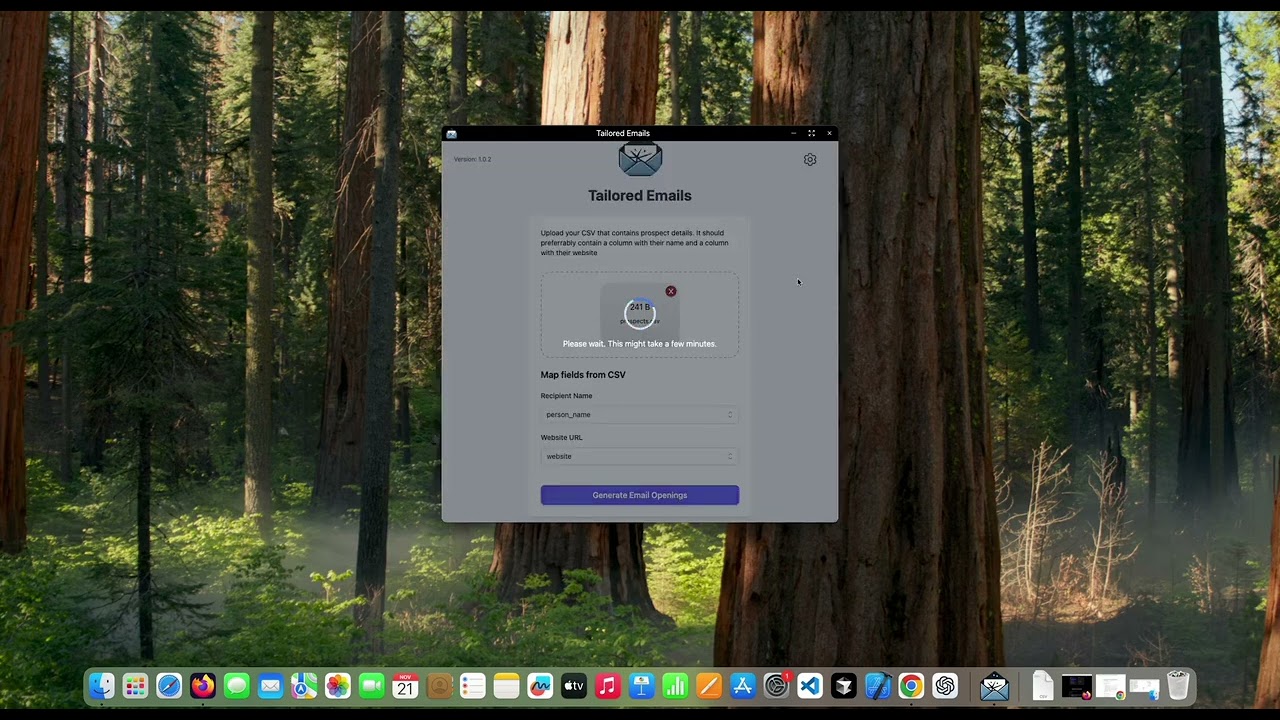Open Numbers from the Dock
1280x720 pixels.
tap(675, 686)
